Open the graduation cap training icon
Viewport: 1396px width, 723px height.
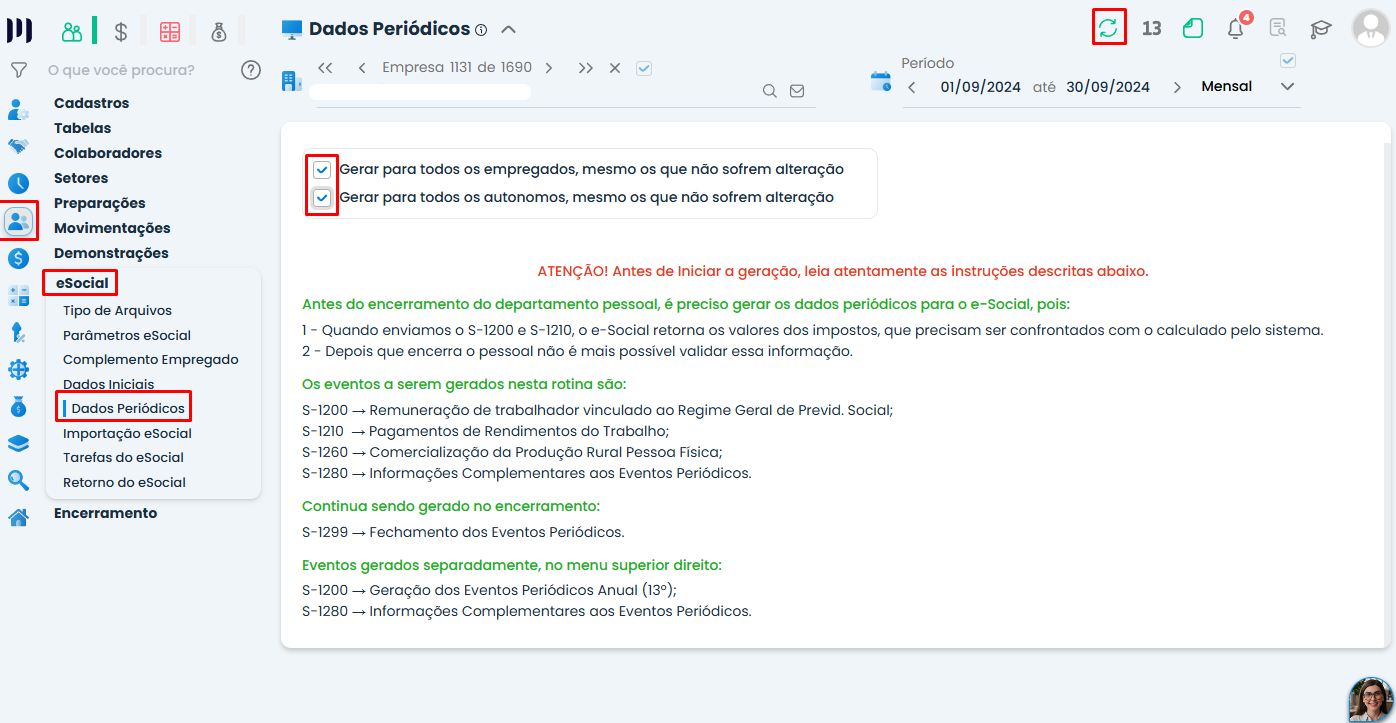[x=1321, y=29]
